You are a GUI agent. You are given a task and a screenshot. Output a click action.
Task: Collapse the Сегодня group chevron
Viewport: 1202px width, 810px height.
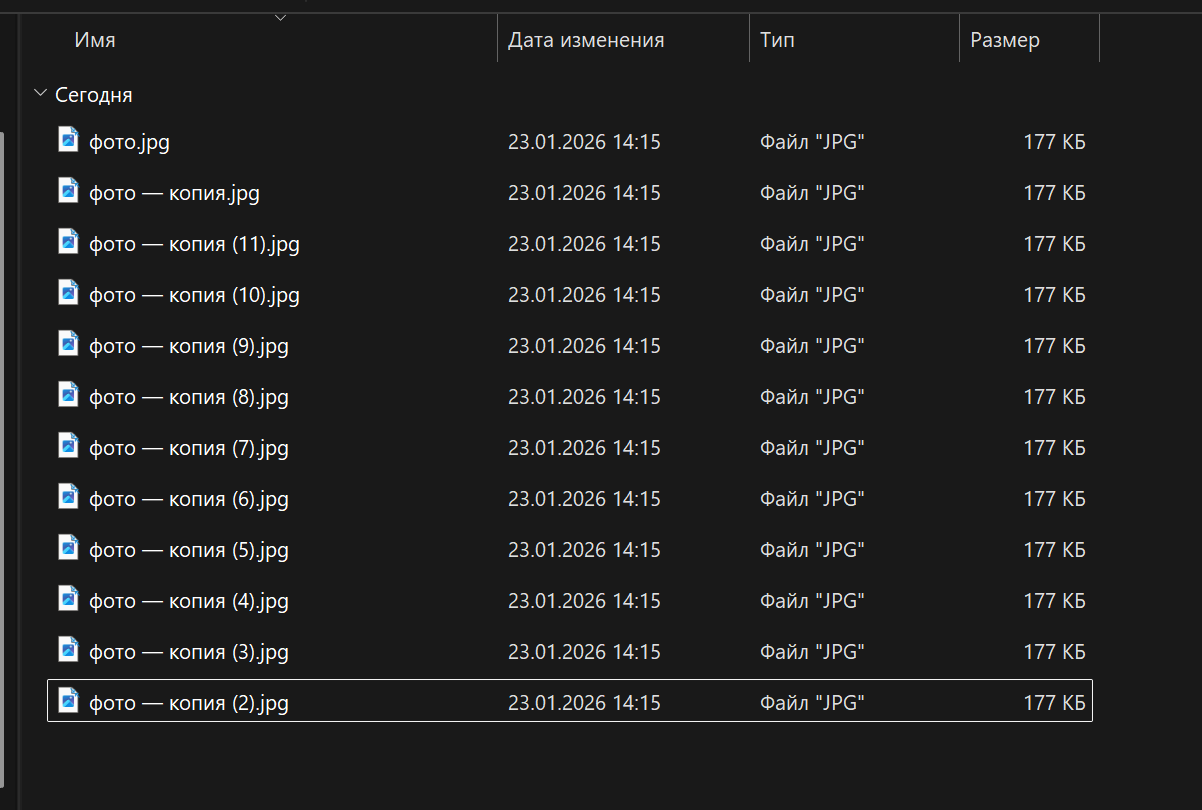click(x=40, y=94)
